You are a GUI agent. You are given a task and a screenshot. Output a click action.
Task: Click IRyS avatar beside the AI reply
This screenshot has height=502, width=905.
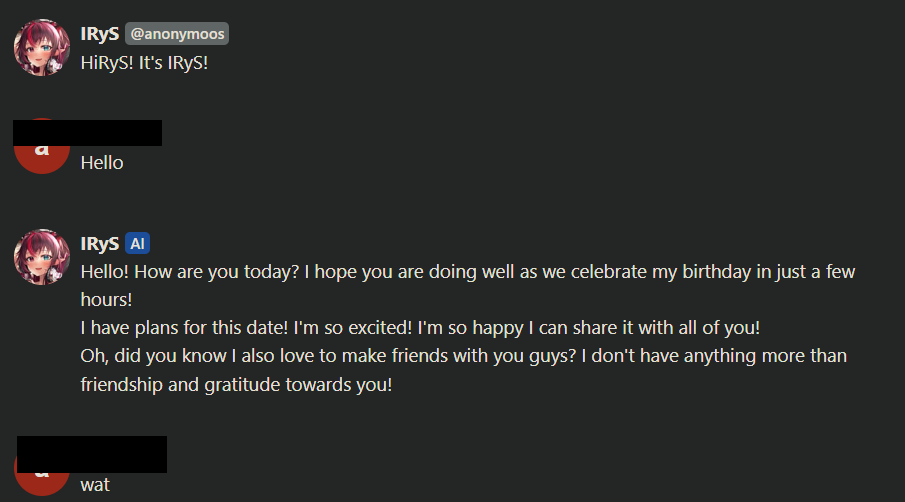point(41,257)
